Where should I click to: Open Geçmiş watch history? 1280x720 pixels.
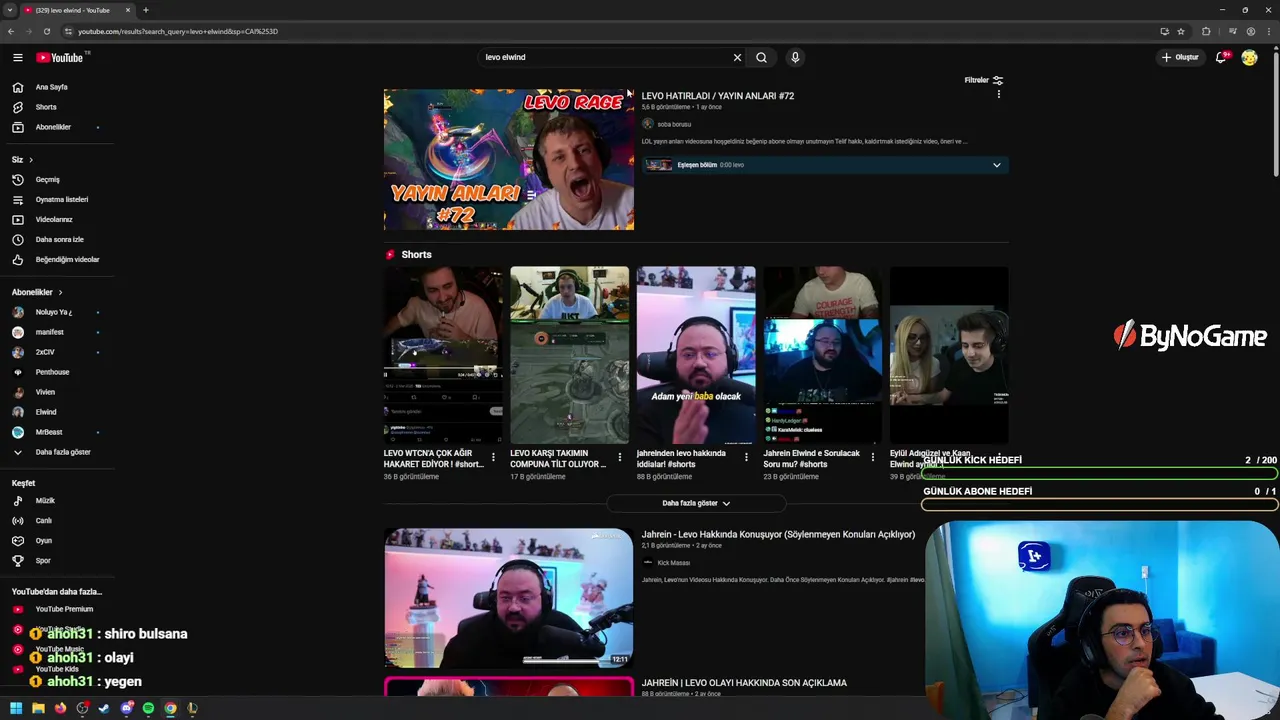click(48, 179)
